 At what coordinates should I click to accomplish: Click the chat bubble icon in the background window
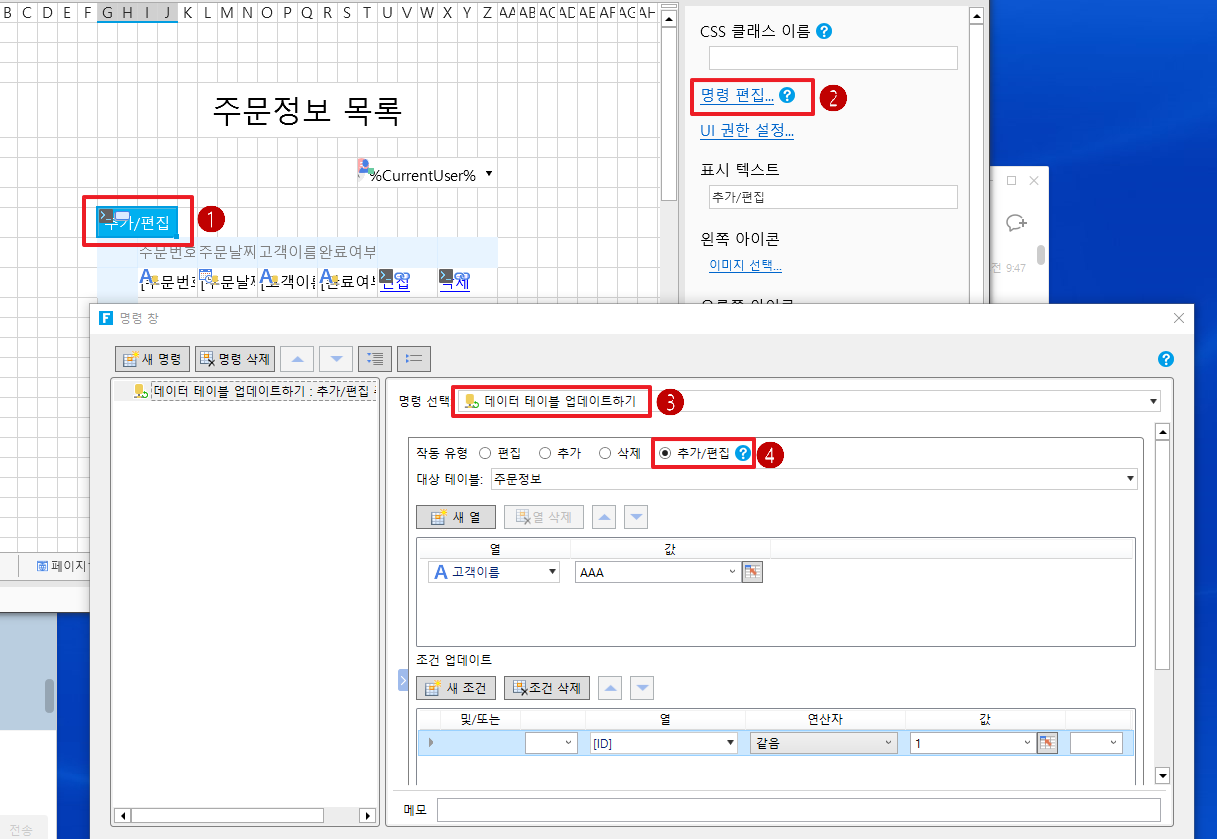[1016, 223]
